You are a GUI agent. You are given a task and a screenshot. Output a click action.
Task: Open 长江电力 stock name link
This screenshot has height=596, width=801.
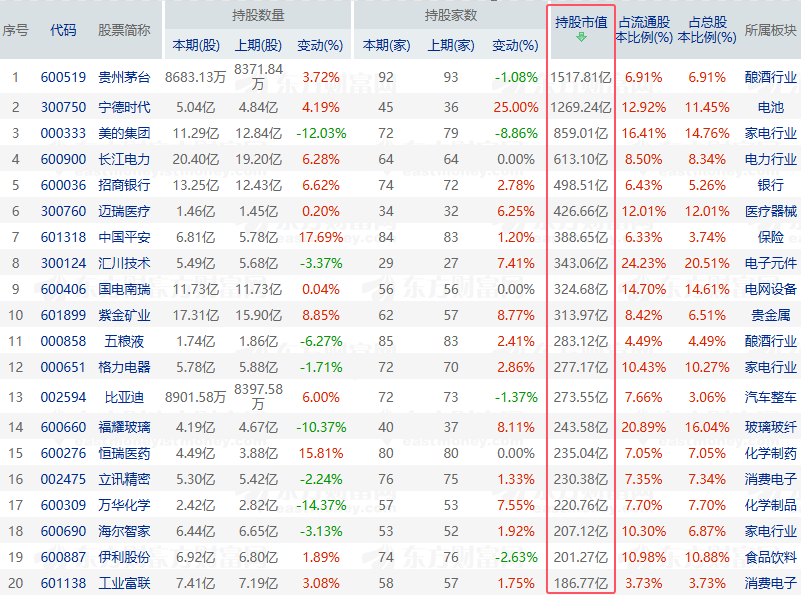pyautogui.click(x=124, y=159)
